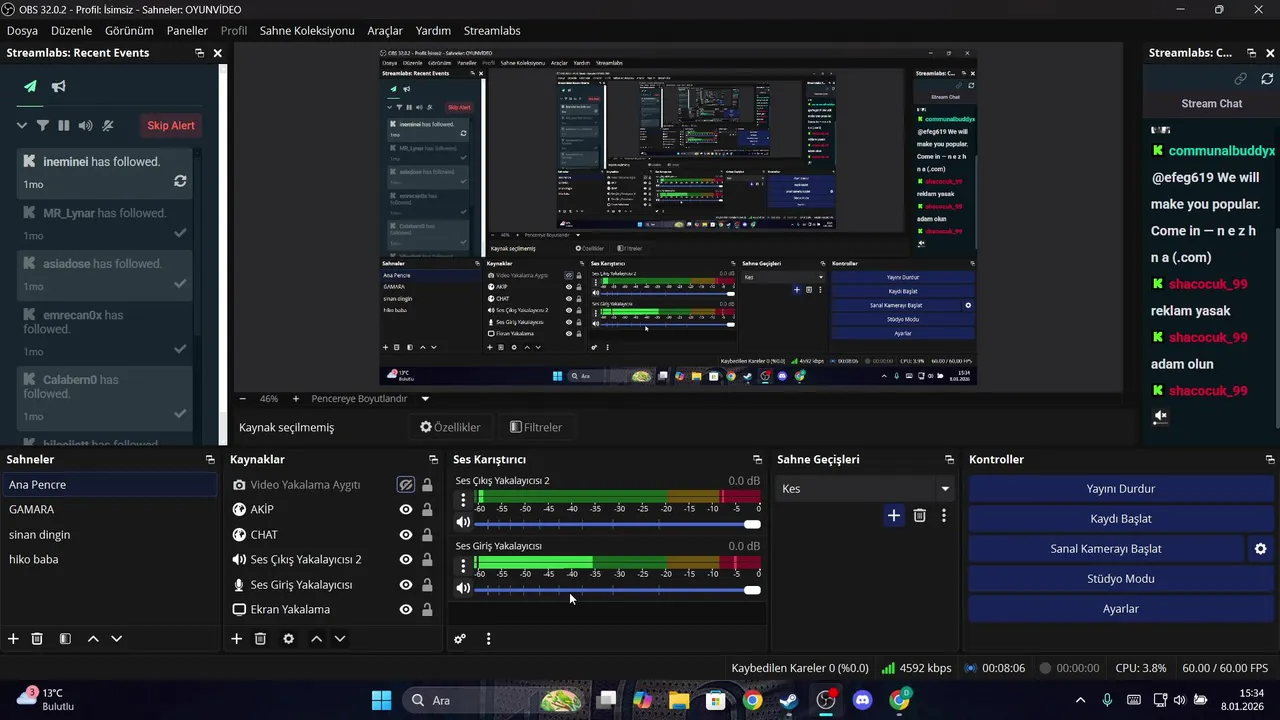Open options menu for Ses Giriş Yakalayıcısı mixer
The width and height of the screenshot is (1280, 720).
(463, 566)
